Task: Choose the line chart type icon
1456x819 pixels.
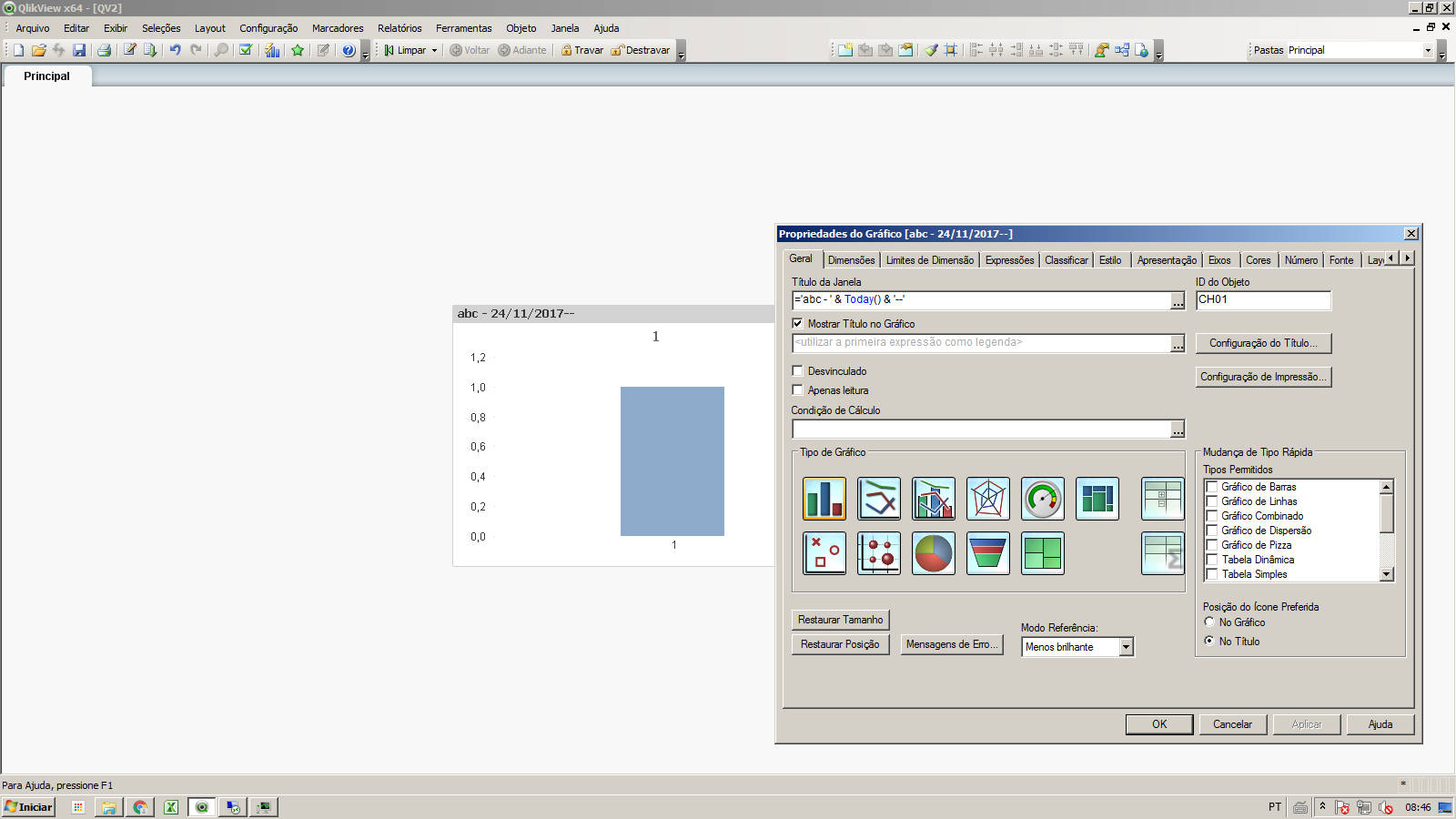Action: tap(878, 499)
